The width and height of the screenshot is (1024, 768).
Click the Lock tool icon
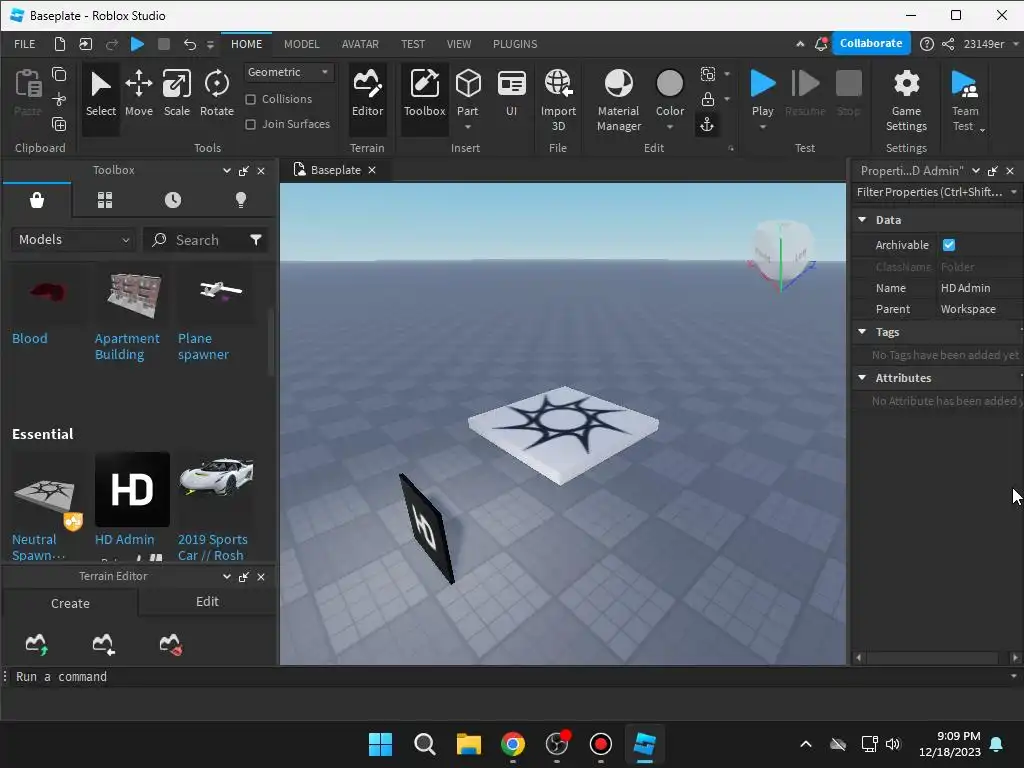pos(707,99)
